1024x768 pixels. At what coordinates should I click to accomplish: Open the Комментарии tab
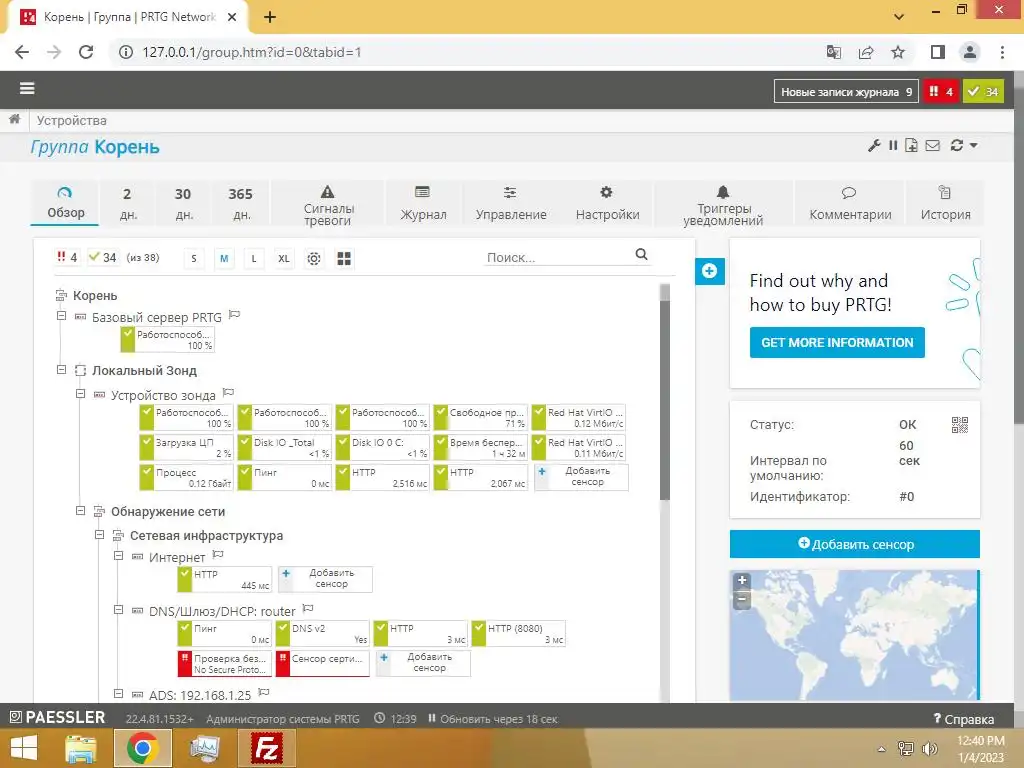[850, 203]
